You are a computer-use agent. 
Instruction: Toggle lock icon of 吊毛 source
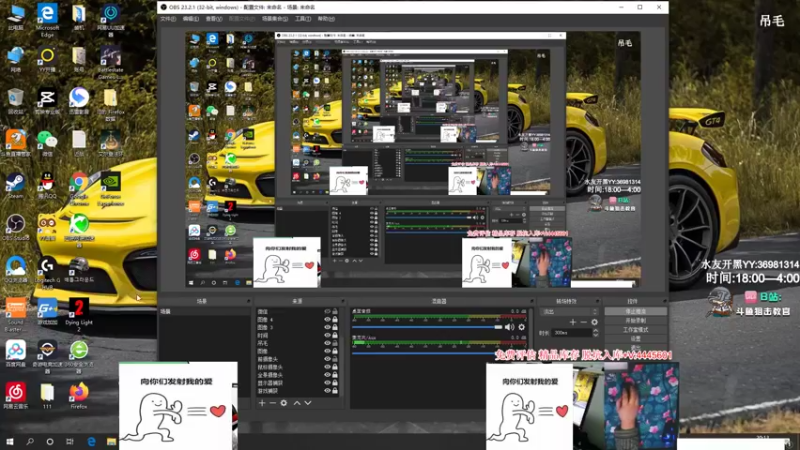point(335,343)
